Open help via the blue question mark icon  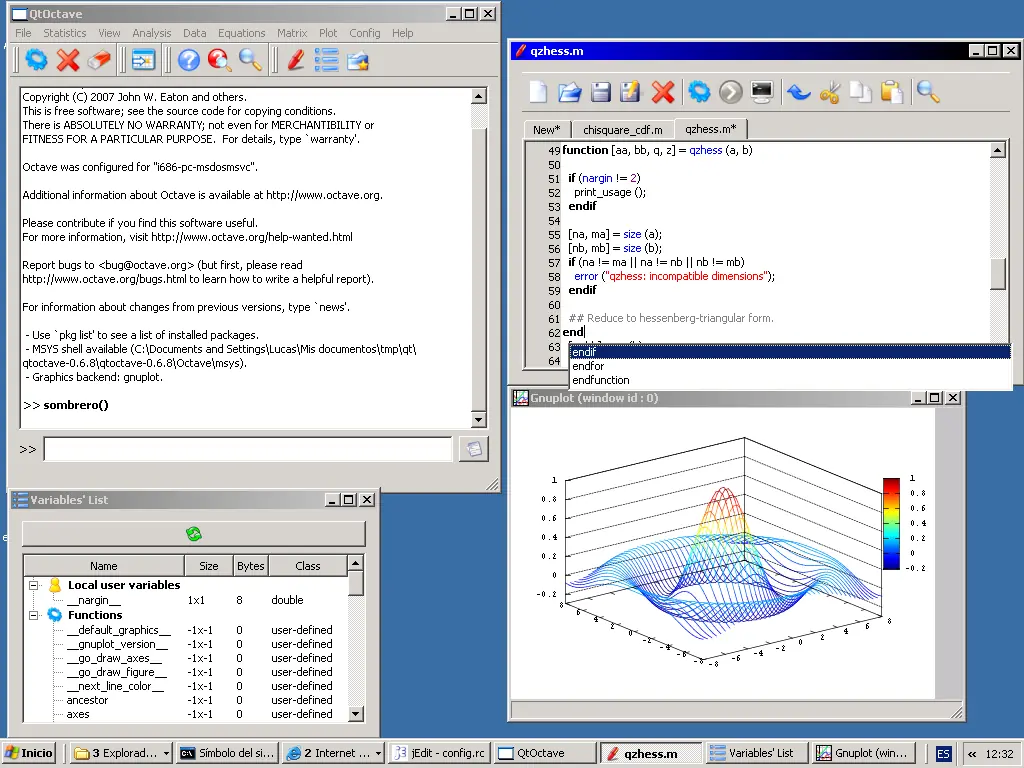tap(189, 60)
